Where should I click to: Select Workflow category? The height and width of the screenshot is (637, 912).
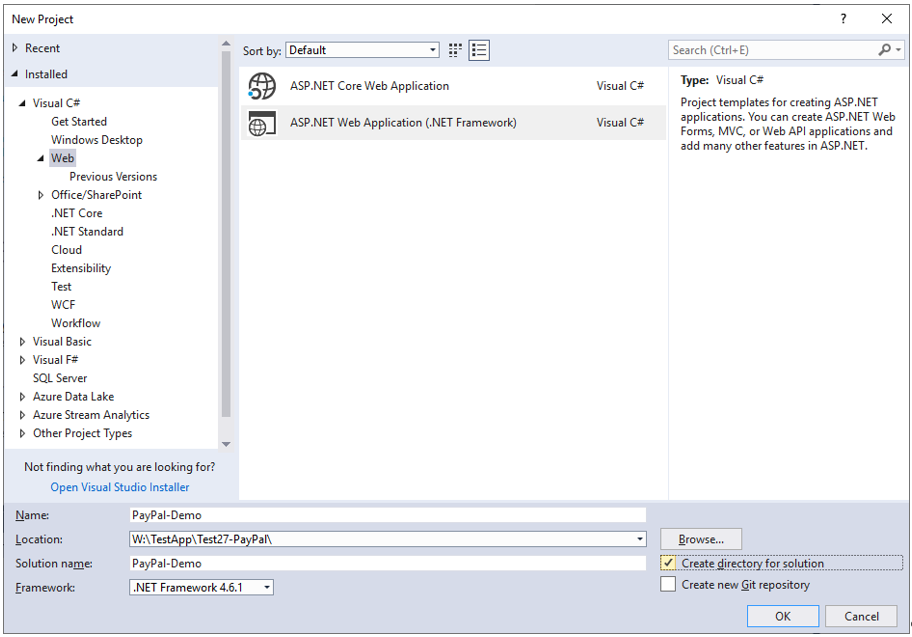(76, 323)
